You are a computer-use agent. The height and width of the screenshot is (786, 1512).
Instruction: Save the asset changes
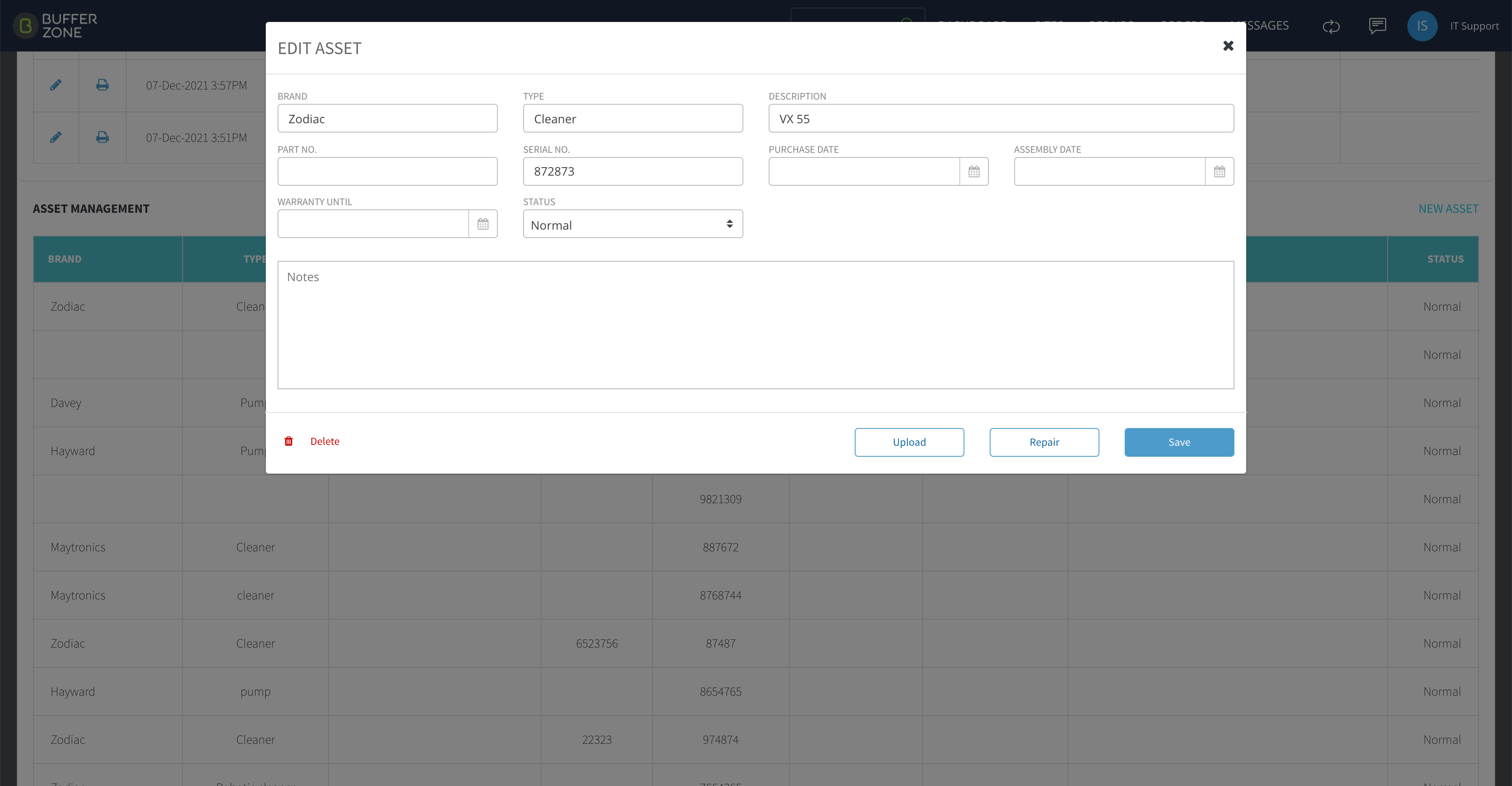[1179, 442]
